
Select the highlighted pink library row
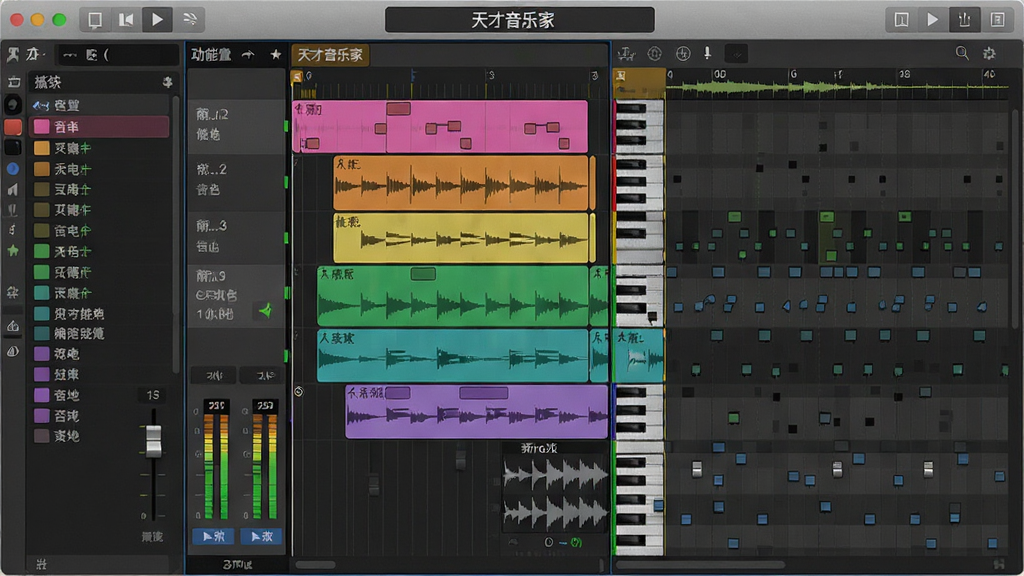pos(101,127)
